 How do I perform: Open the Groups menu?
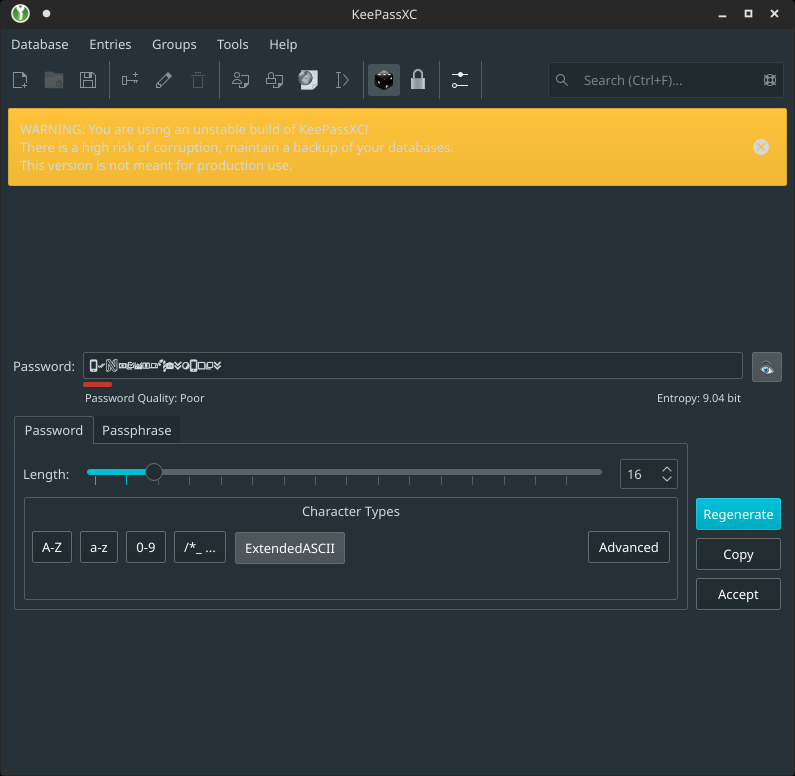pyautogui.click(x=174, y=45)
